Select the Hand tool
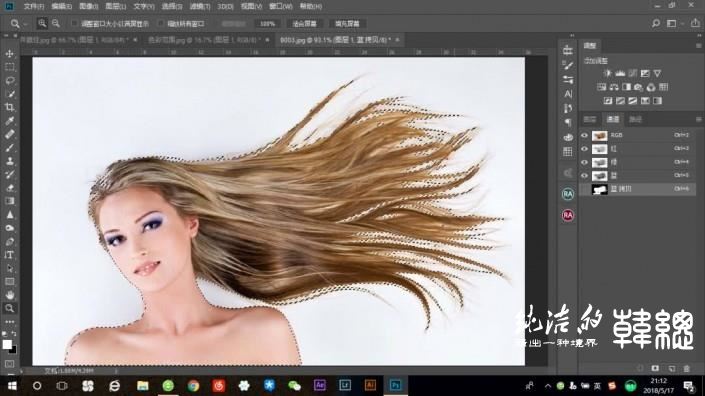705x396 pixels. coord(9,295)
